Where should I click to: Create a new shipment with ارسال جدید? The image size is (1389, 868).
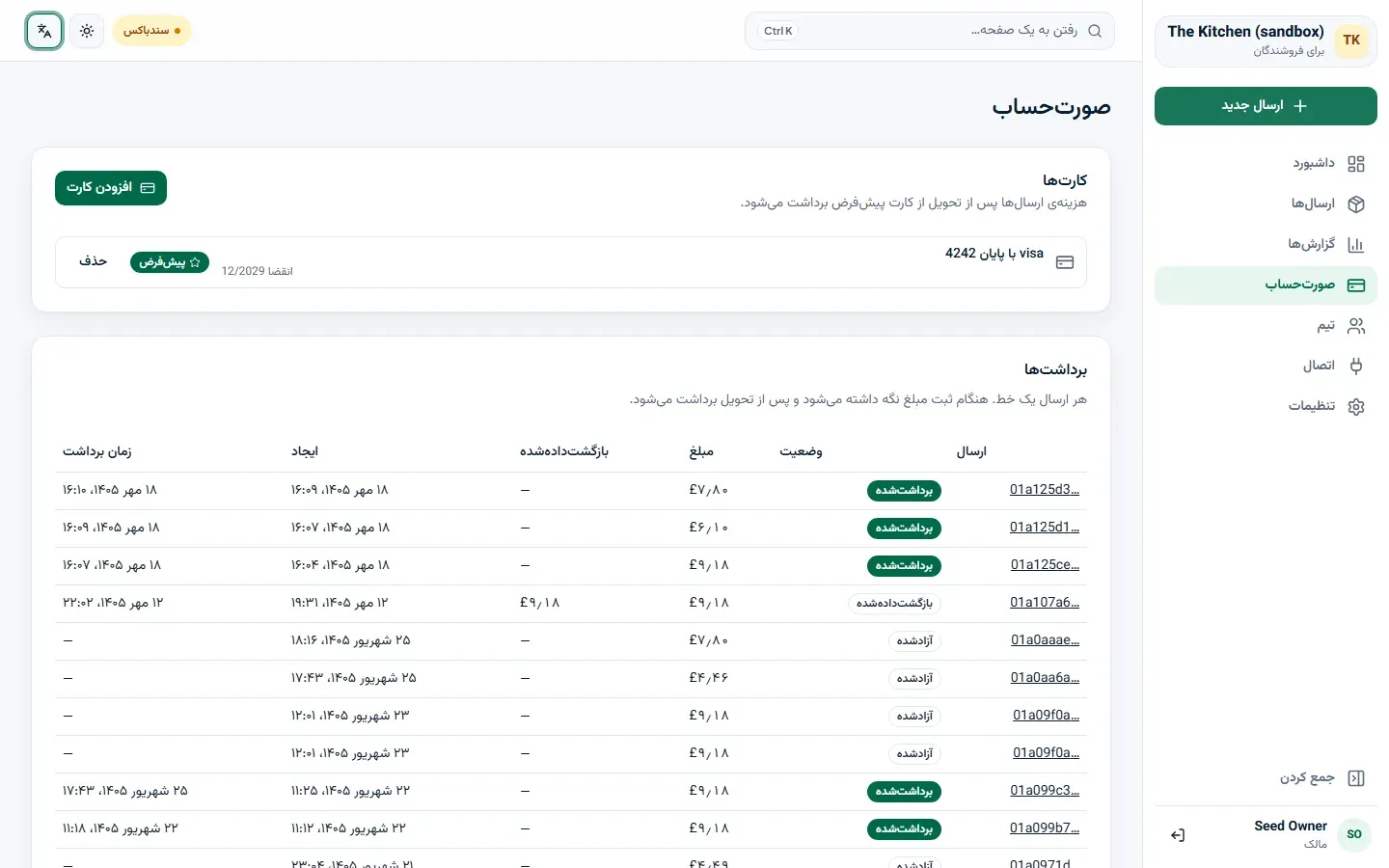click(x=1266, y=106)
